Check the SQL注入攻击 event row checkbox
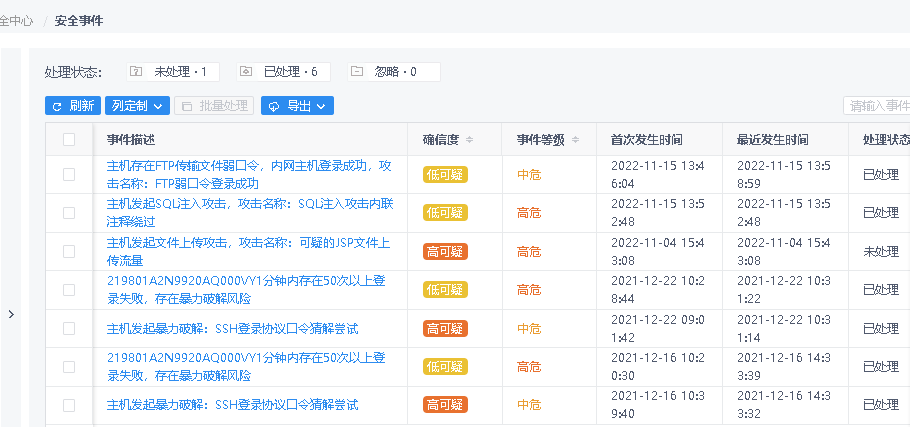910x427 pixels. pyautogui.click(x=69, y=213)
